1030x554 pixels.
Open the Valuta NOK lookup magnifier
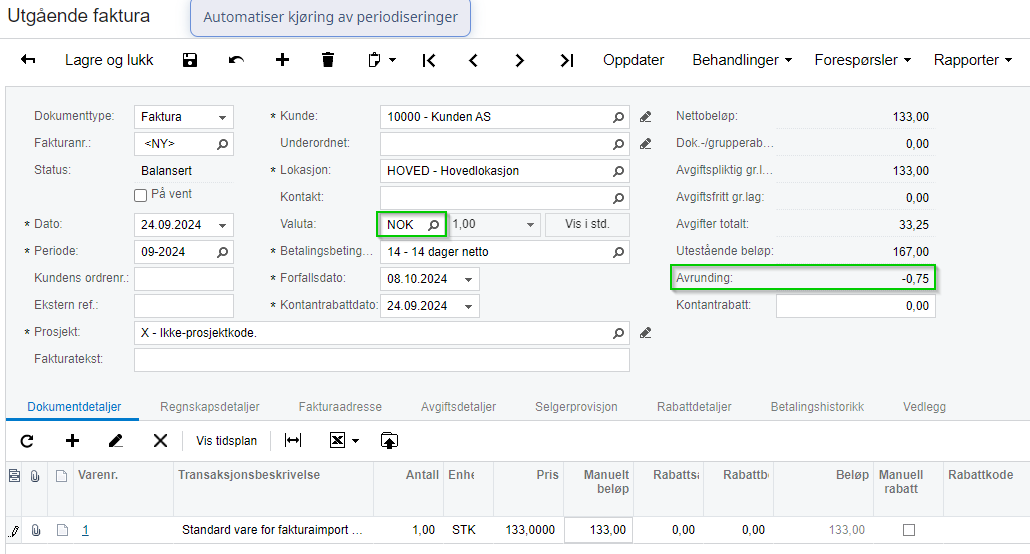point(434,225)
